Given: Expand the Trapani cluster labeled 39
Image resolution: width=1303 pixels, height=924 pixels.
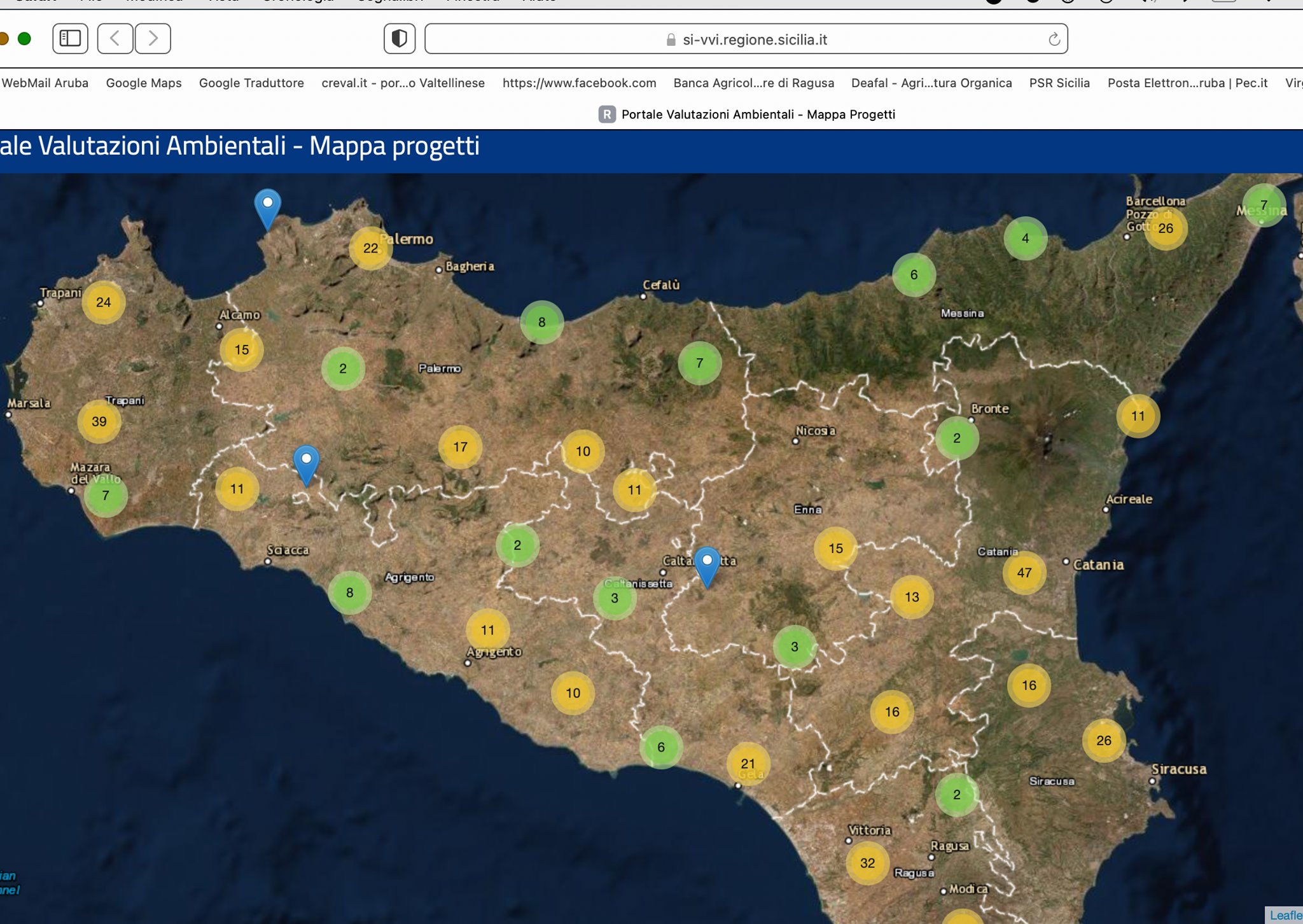Looking at the screenshot, I should tap(99, 421).
